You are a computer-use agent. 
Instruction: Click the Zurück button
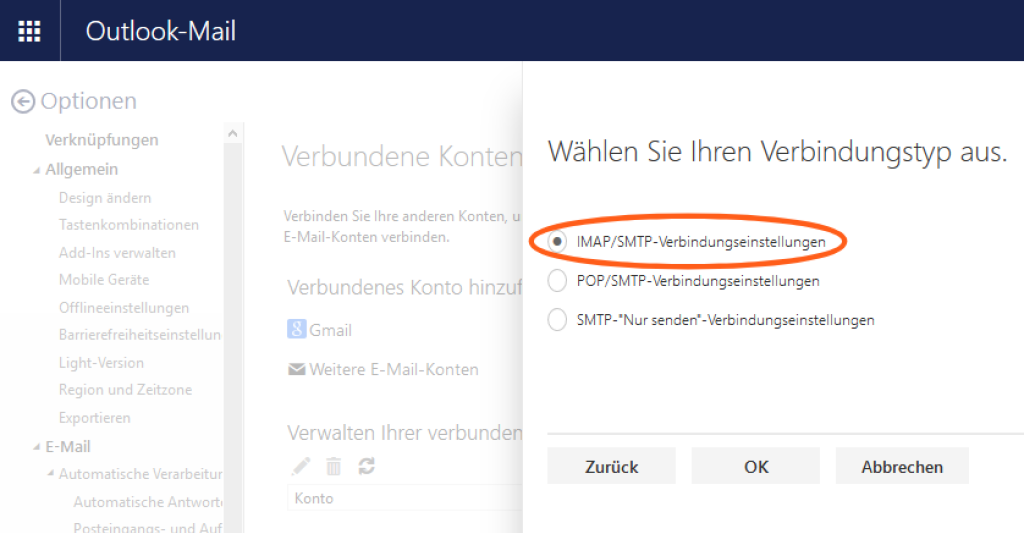click(x=611, y=466)
